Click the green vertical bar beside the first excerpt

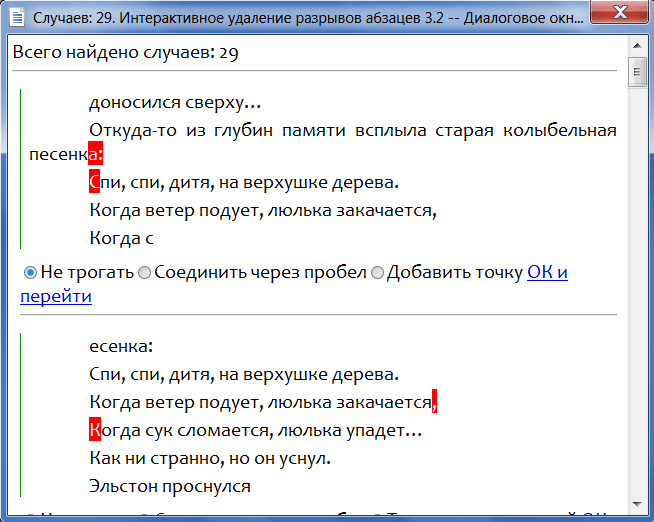pos(21,168)
